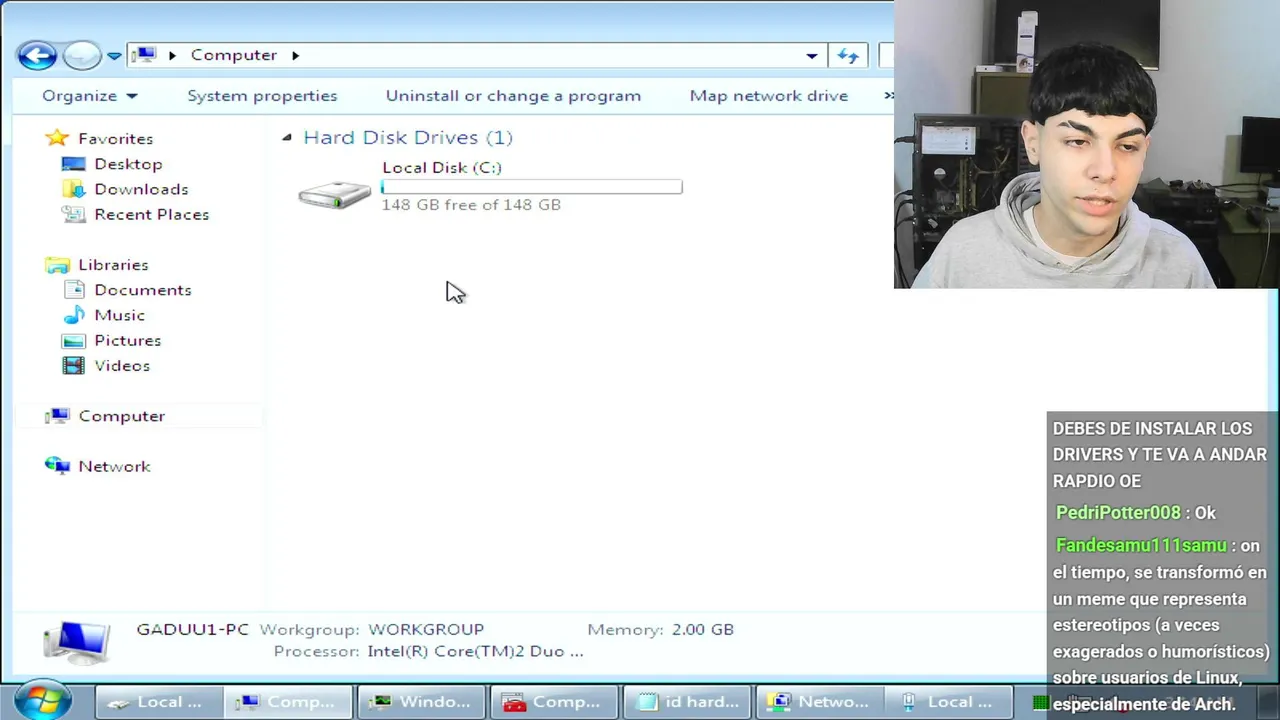Click the Recent Places icon
The height and width of the screenshot is (720, 1280).
(74, 214)
